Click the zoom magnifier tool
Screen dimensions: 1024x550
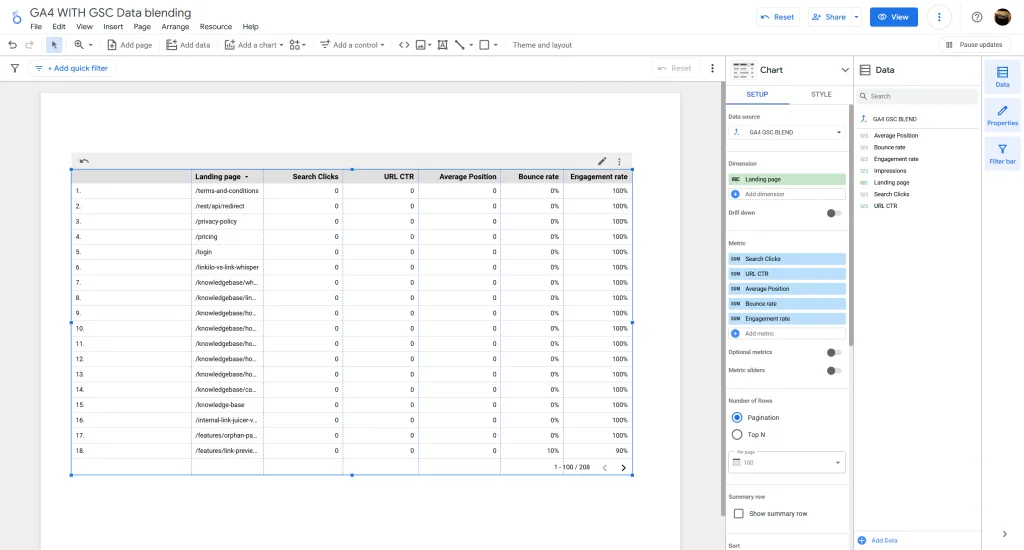(79, 45)
